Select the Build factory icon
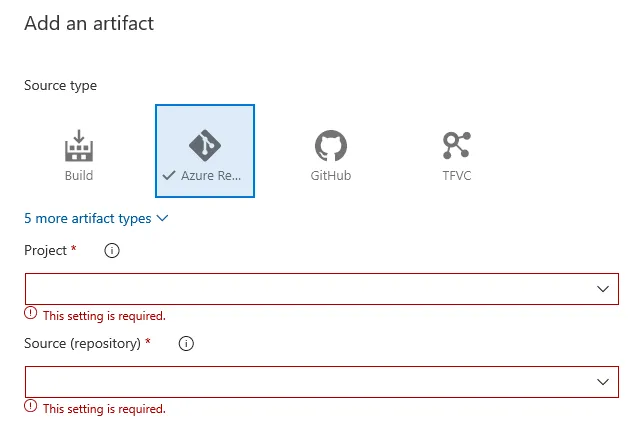641x435 pixels. point(79,146)
